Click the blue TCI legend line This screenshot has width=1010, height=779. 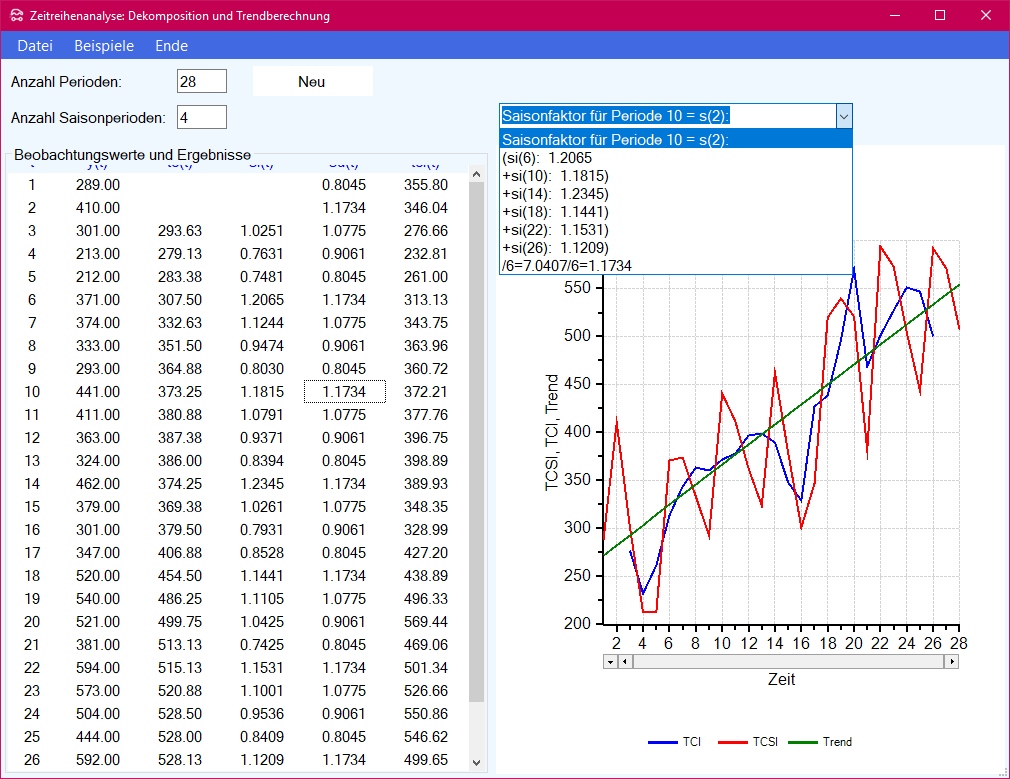click(663, 742)
